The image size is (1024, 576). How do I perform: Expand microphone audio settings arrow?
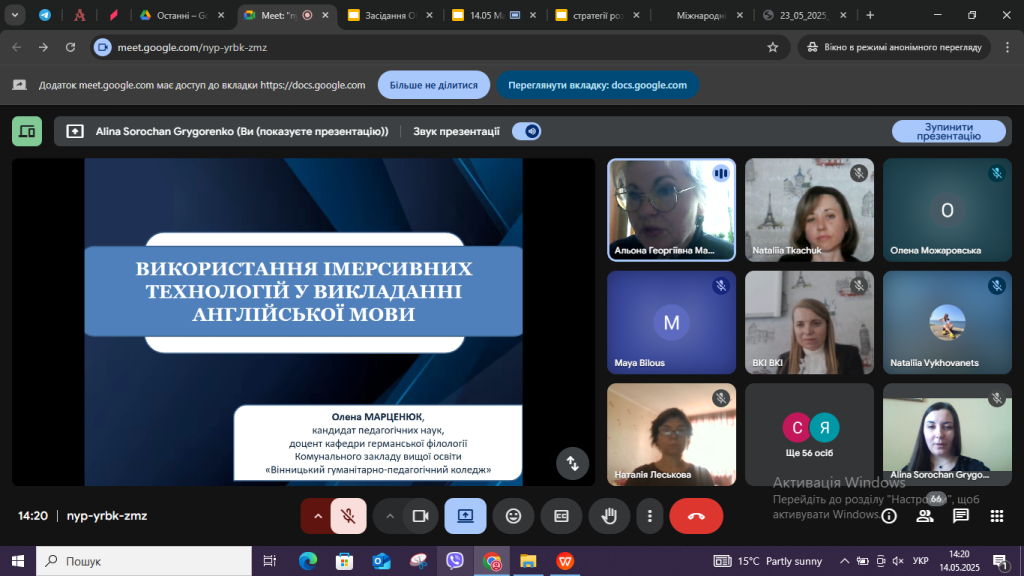pos(318,516)
